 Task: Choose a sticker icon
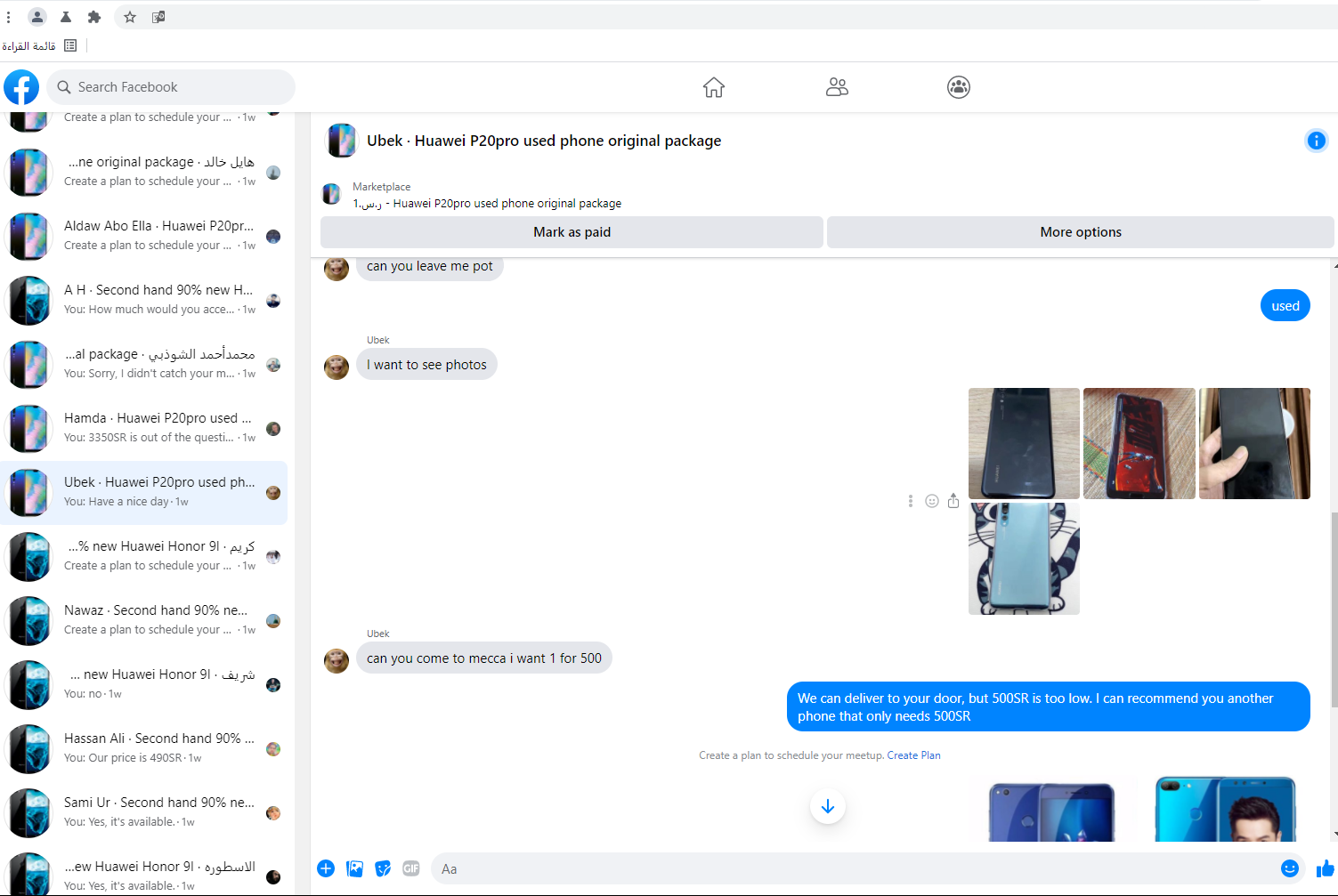(x=383, y=868)
